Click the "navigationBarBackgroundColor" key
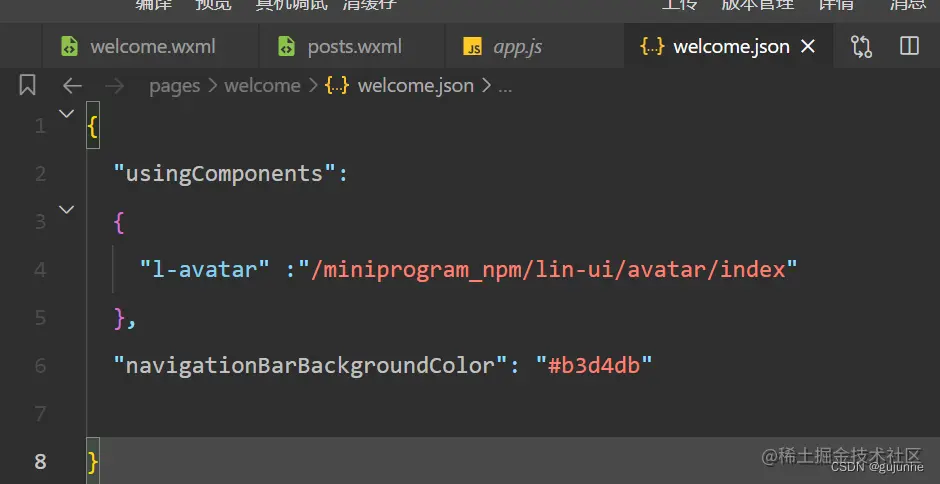The width and height of the screenshot is (940, 484). click(311, 365)
